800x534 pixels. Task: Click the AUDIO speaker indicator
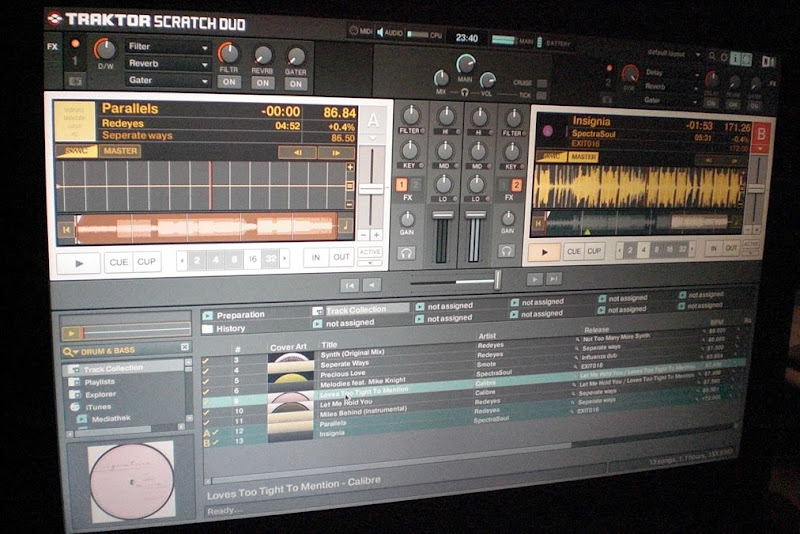click(x=390, y=33)
